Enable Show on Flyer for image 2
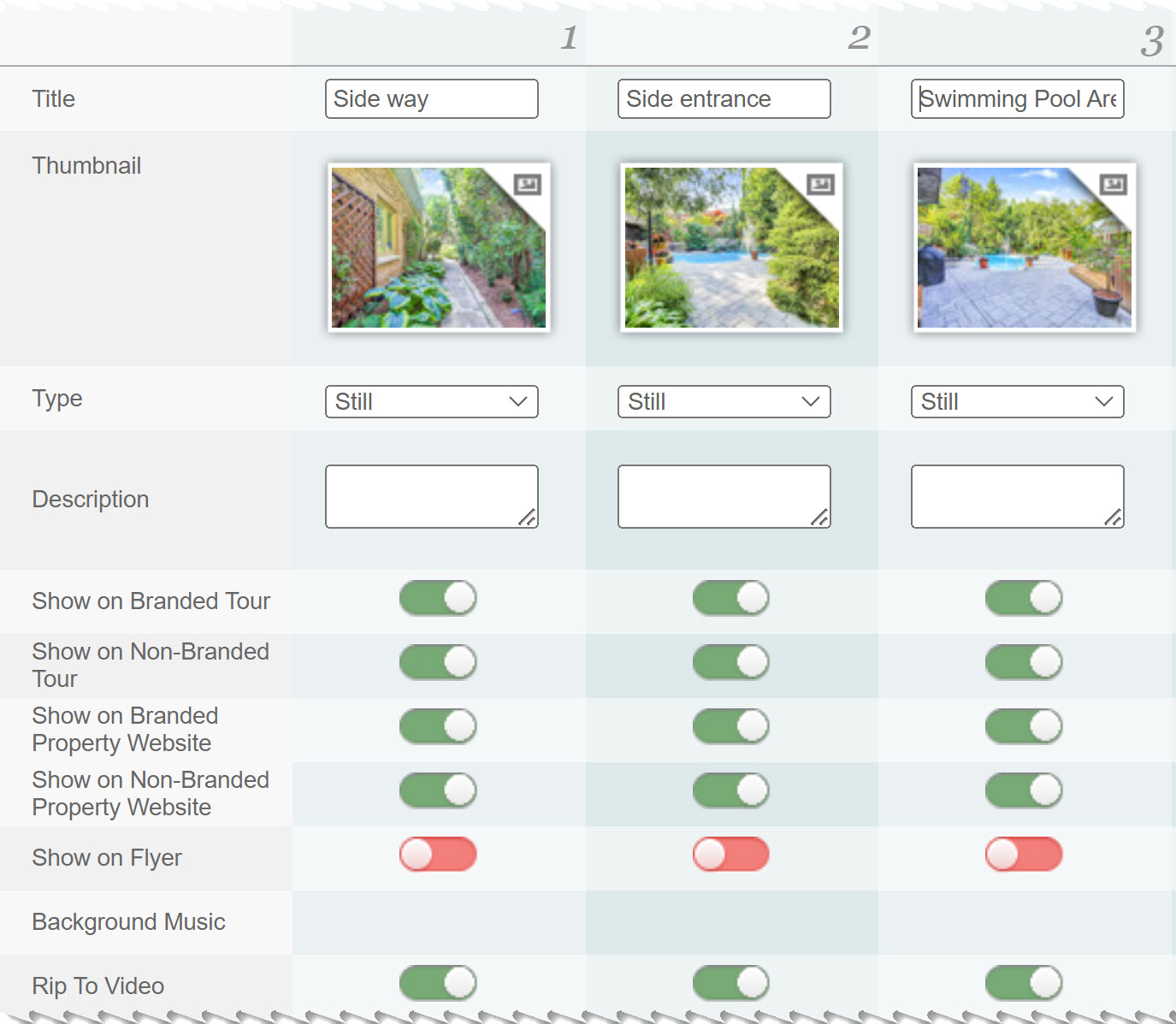The height and width of the screenshot is (1024, 1176). click(x=730, y=854)
